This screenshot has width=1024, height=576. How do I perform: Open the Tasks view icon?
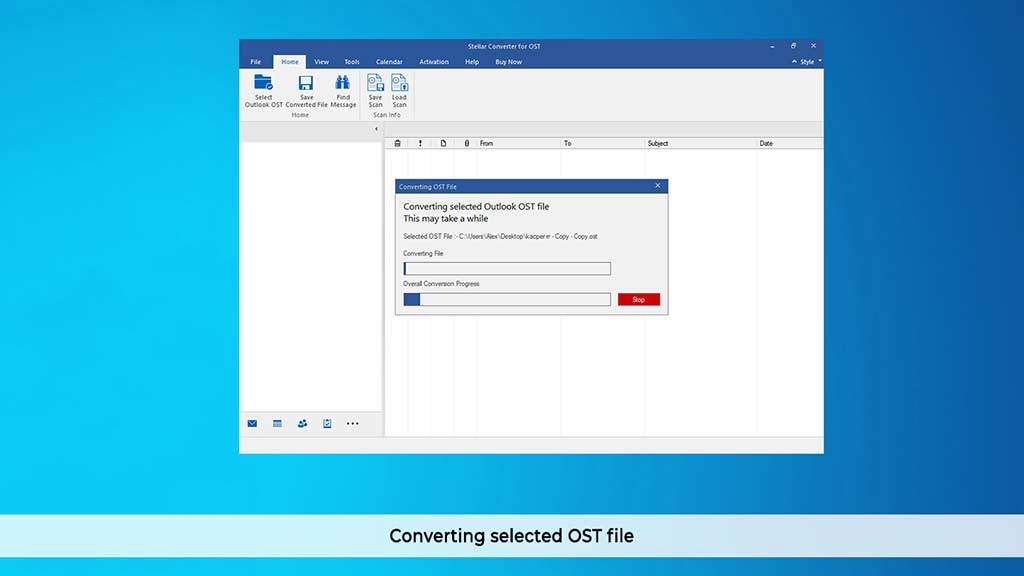[x=327, y=423]
